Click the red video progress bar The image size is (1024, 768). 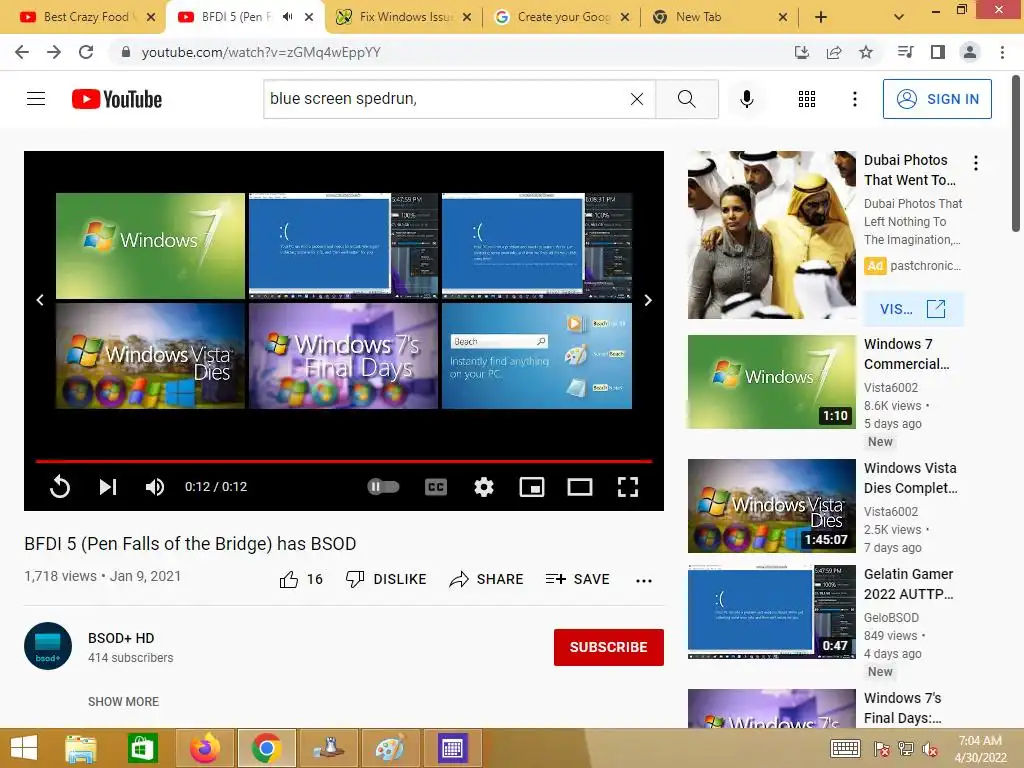click(x=344, y=461)
